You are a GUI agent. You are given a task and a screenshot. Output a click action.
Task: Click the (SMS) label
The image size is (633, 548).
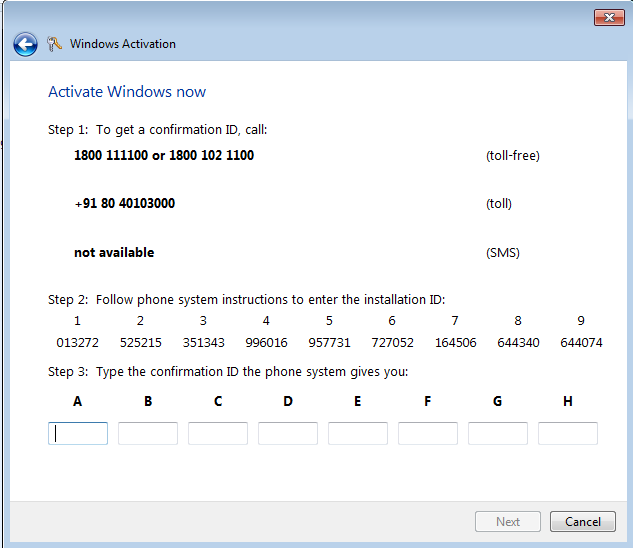pyautogui.click(x=503, y=253)
